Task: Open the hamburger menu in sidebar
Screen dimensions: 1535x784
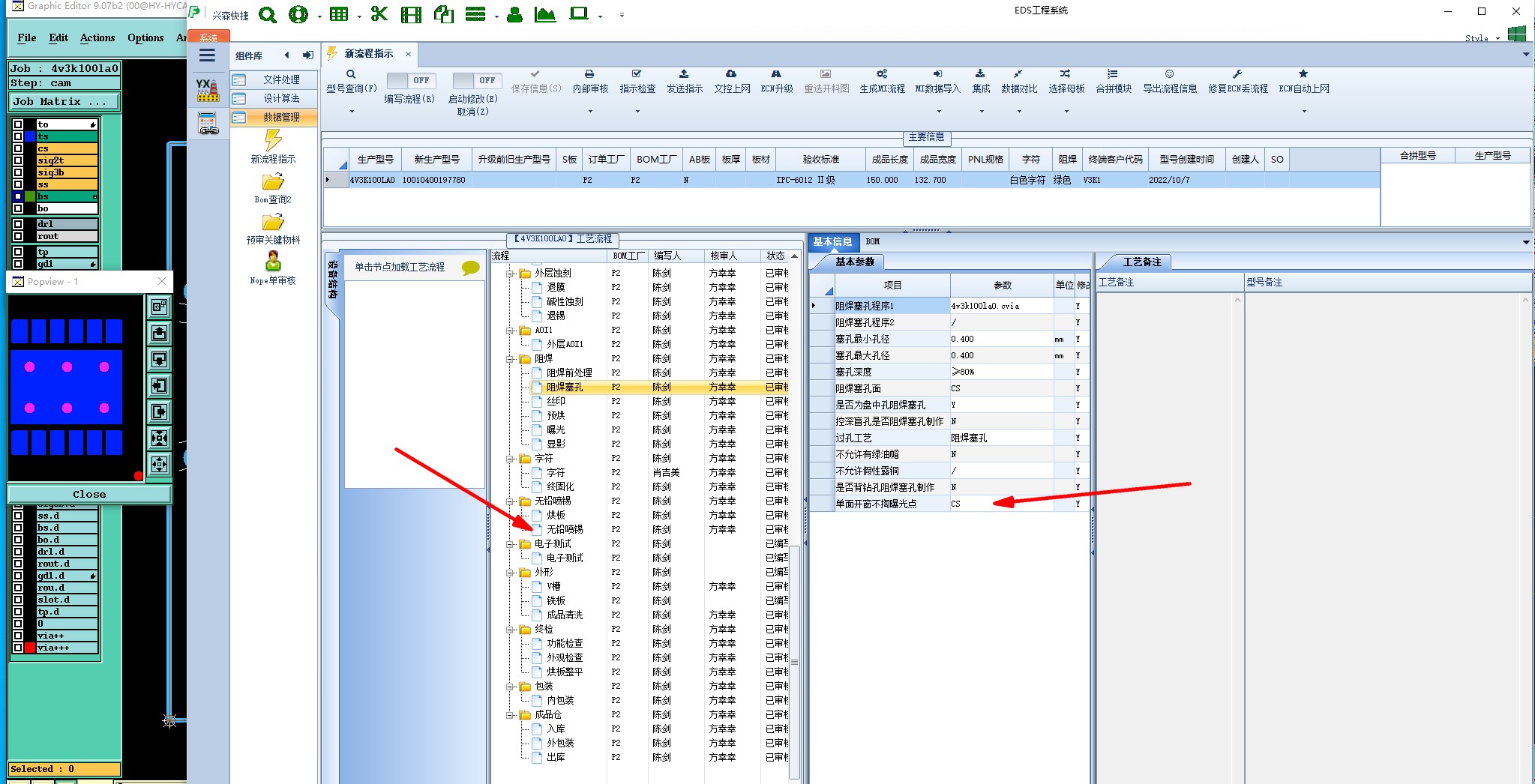Action: pyautogui.click(x=208, y=55)
